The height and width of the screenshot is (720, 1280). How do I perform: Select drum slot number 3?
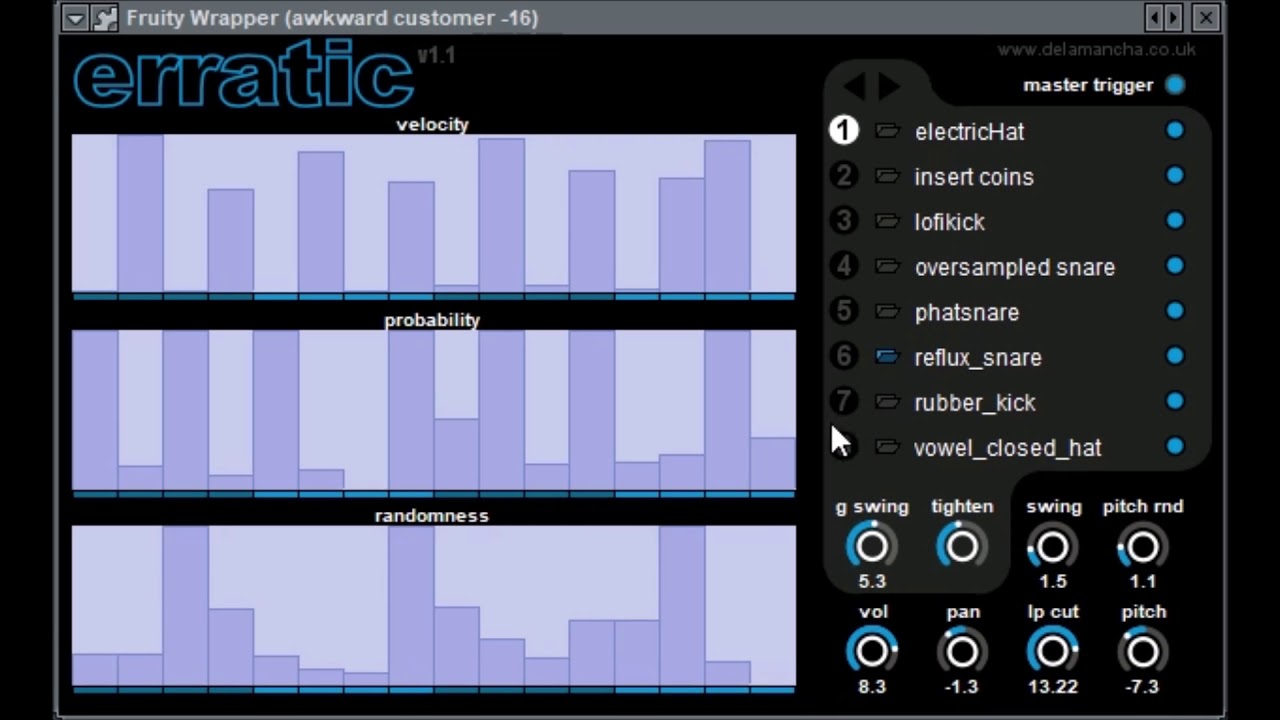coord(844,221)
